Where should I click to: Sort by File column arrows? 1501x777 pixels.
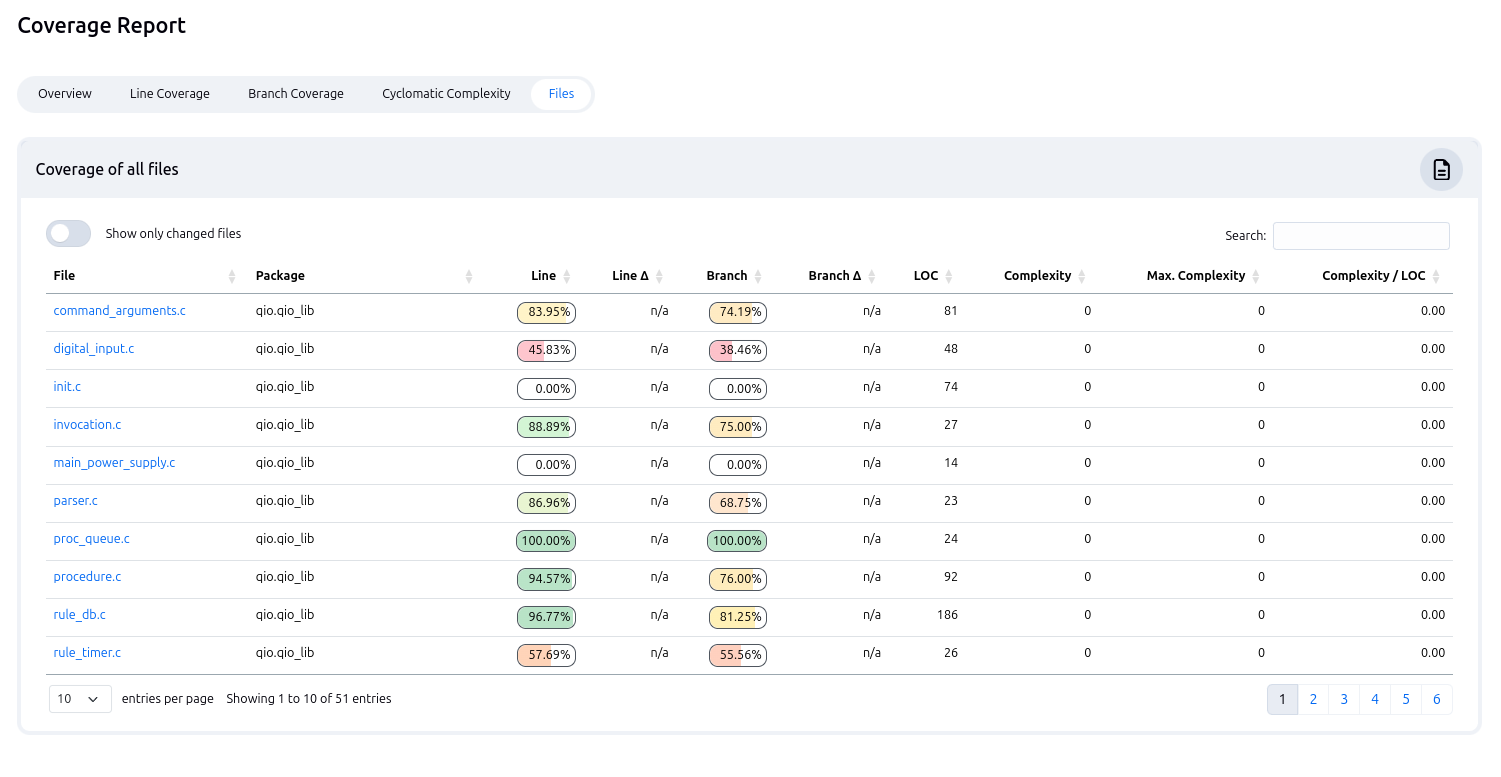232,276
